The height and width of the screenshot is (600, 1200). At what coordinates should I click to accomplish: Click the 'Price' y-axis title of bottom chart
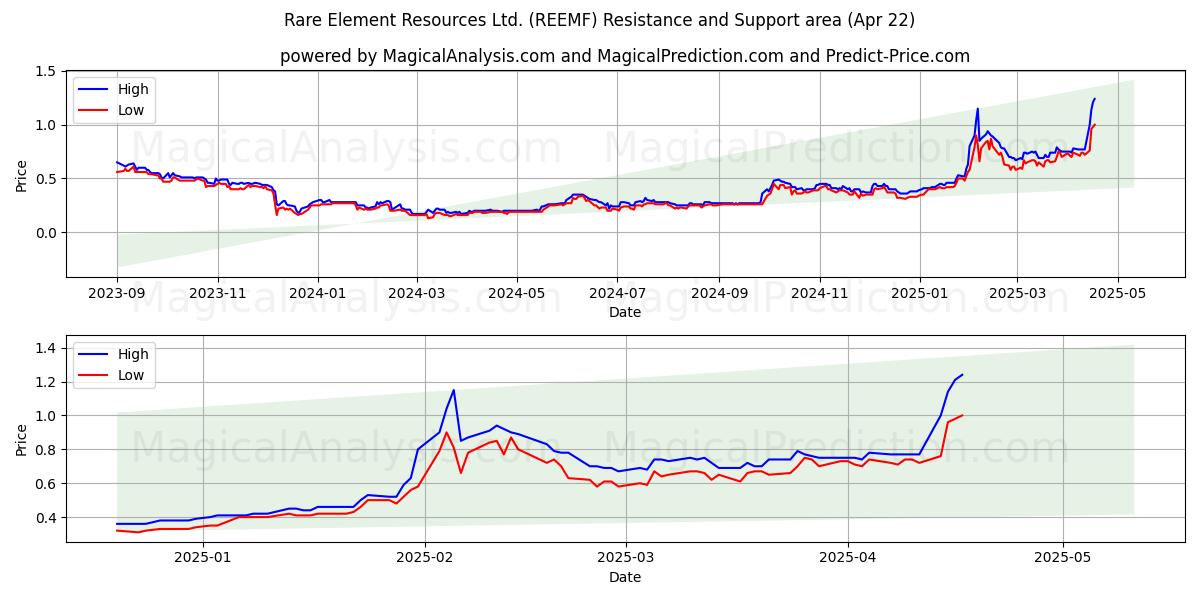tap(22, 439)
